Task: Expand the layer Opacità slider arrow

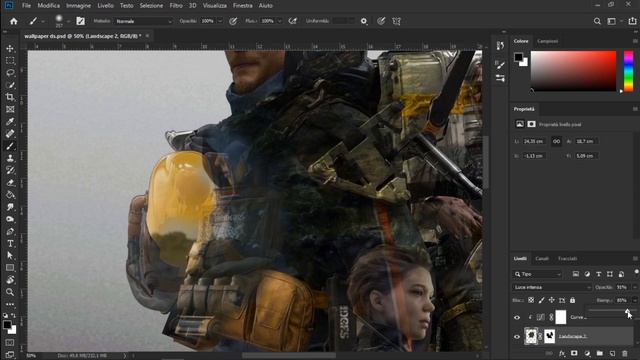Action: tap(635, 287)
